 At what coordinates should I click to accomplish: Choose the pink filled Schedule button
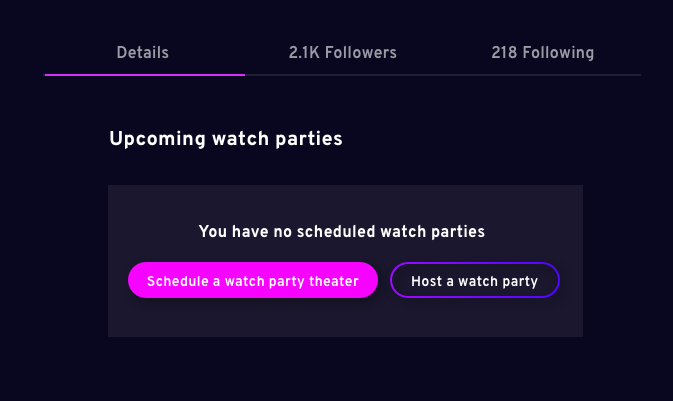tap(253, 280)
